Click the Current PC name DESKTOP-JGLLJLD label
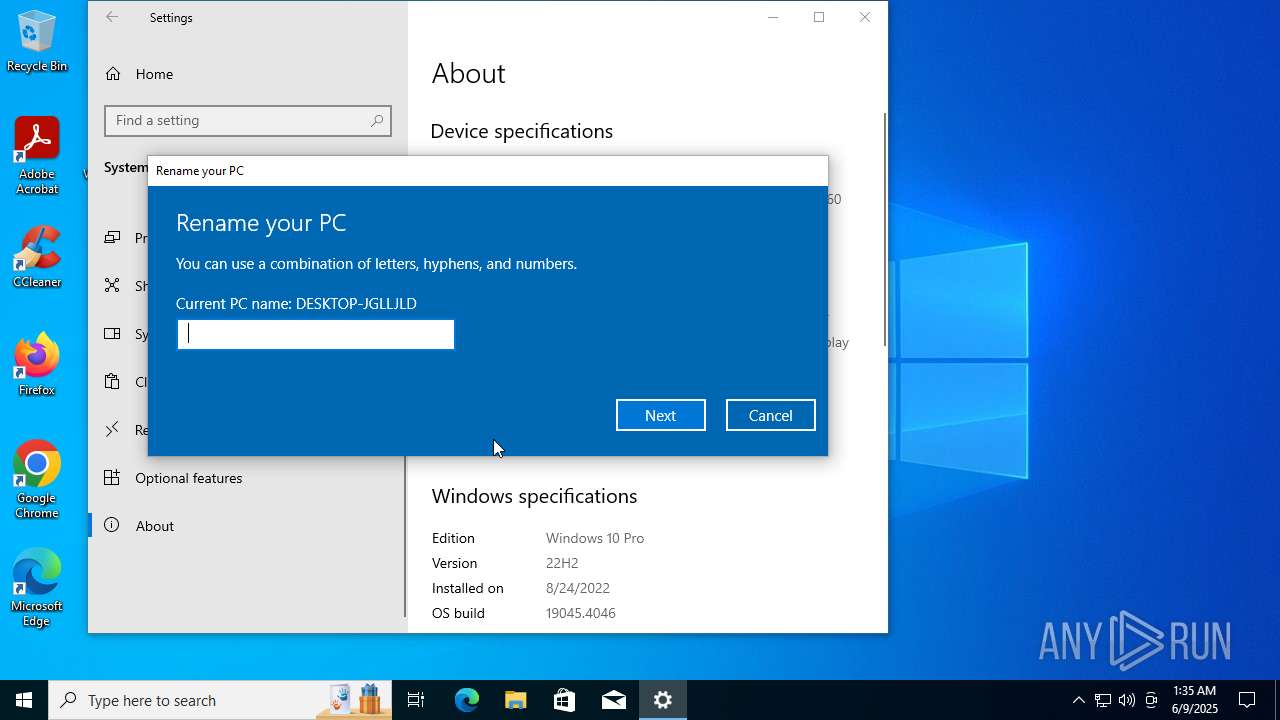The height and width of the screenshot is (720, 1280). click(296, 303)
